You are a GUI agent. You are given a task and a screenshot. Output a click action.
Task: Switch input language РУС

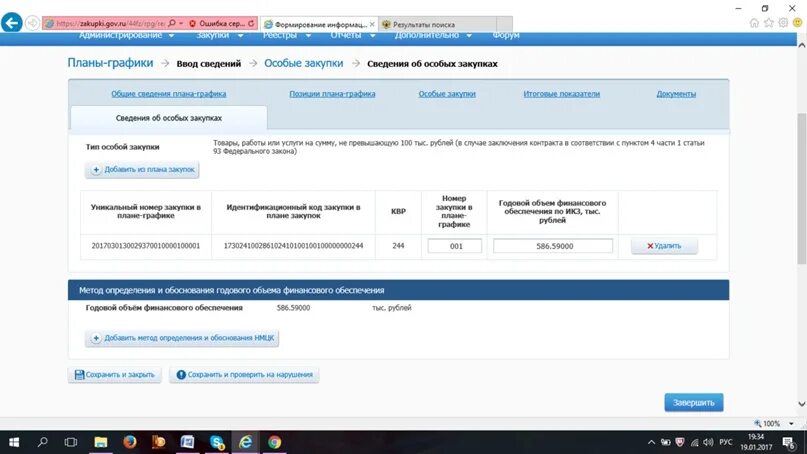(726, 442)
